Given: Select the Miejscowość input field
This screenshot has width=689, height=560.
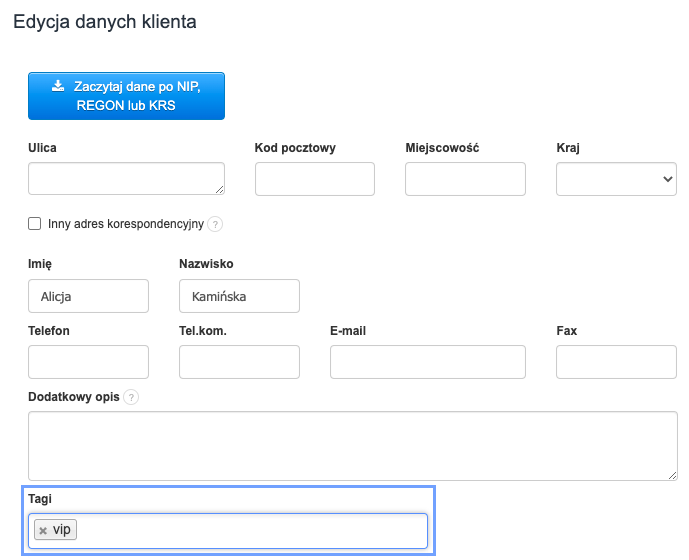Looking at the screenshot, I should [465, 179].
